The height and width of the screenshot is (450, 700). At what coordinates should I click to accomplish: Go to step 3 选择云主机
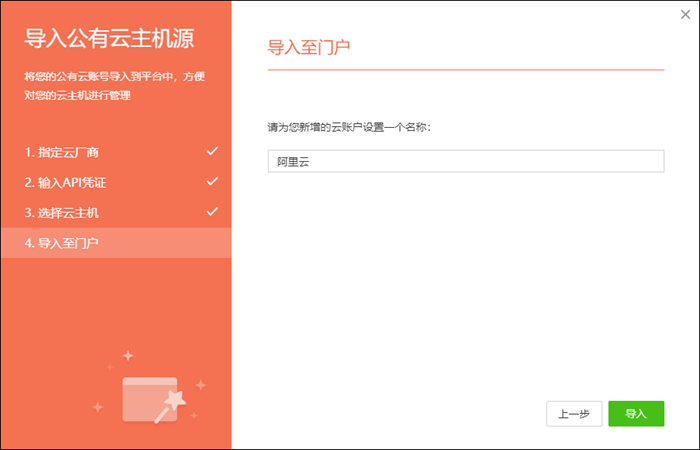tap(62, 213)
